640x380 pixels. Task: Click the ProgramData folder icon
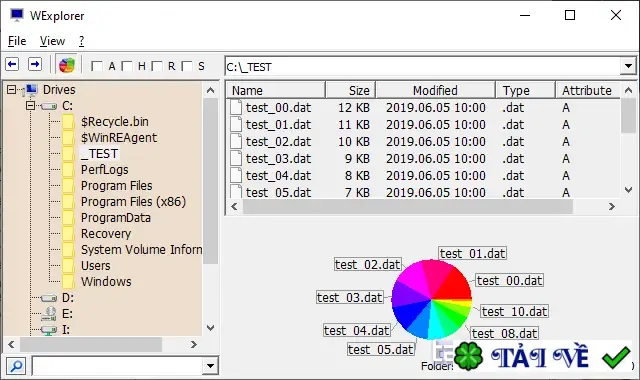click(x=68, y=218)
